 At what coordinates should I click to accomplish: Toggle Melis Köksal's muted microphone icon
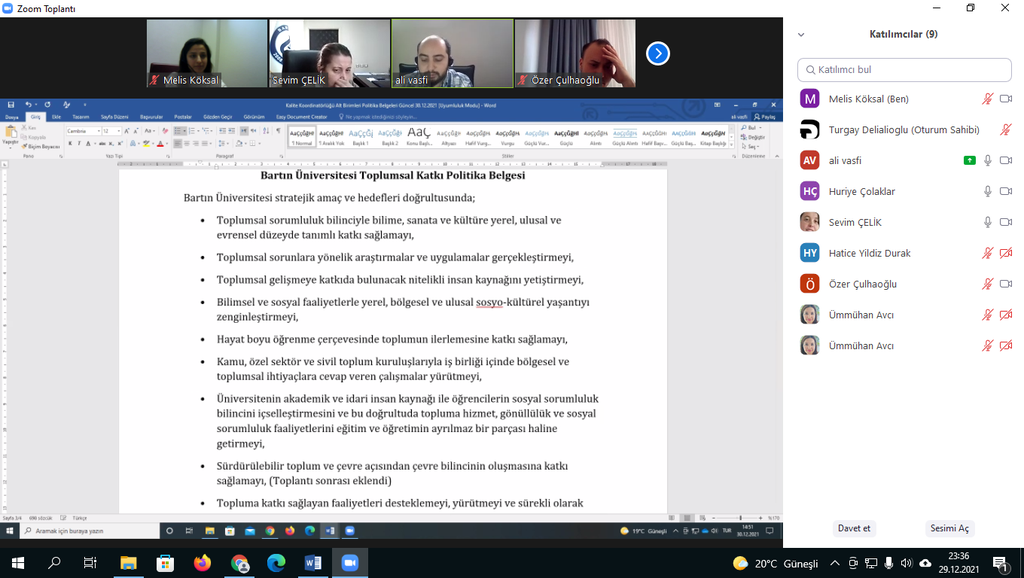pos(987,99)
